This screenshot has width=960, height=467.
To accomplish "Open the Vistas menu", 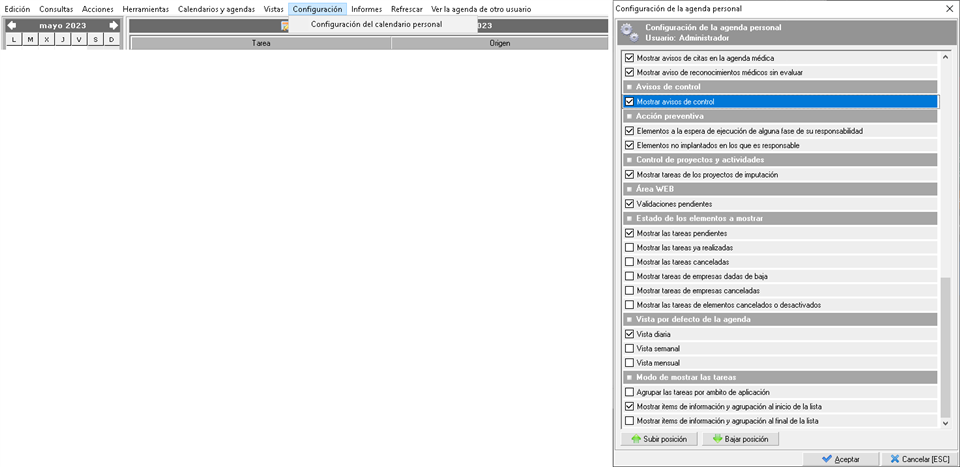I will click(x=274, y=9).
